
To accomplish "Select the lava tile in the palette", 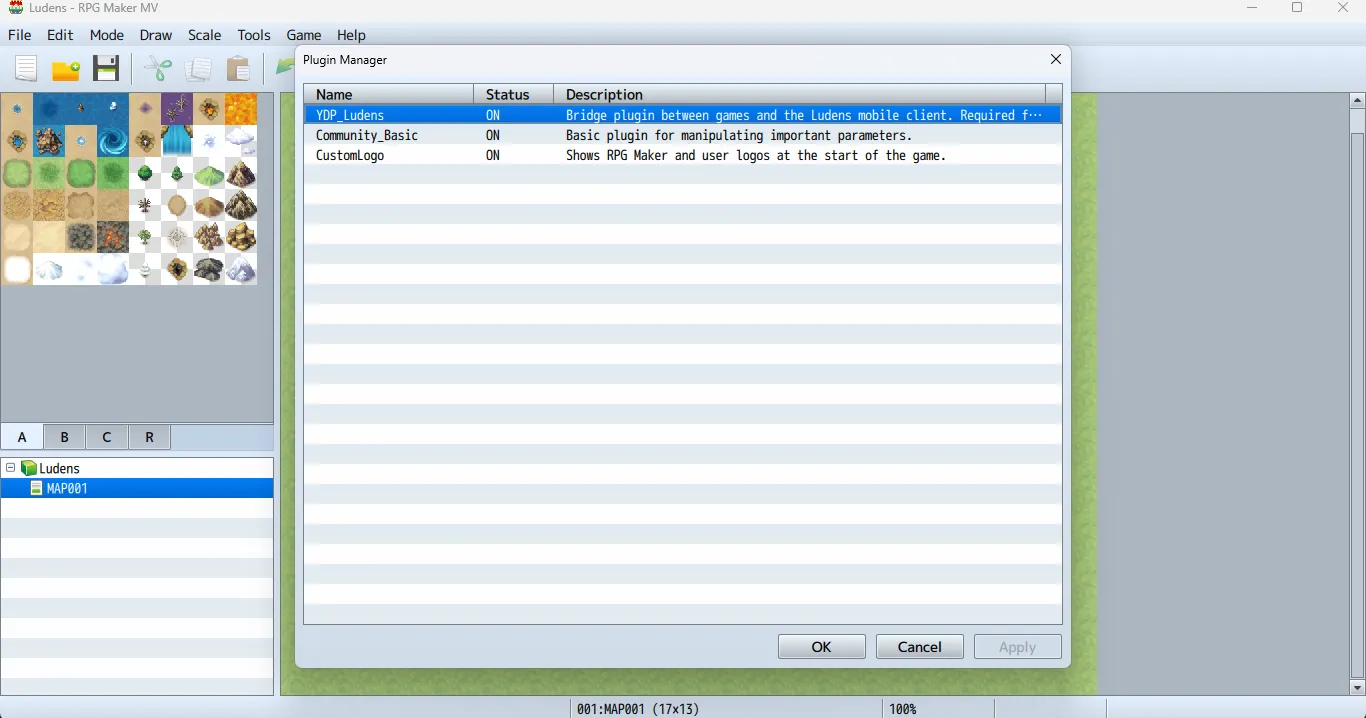I will [241, 109].
